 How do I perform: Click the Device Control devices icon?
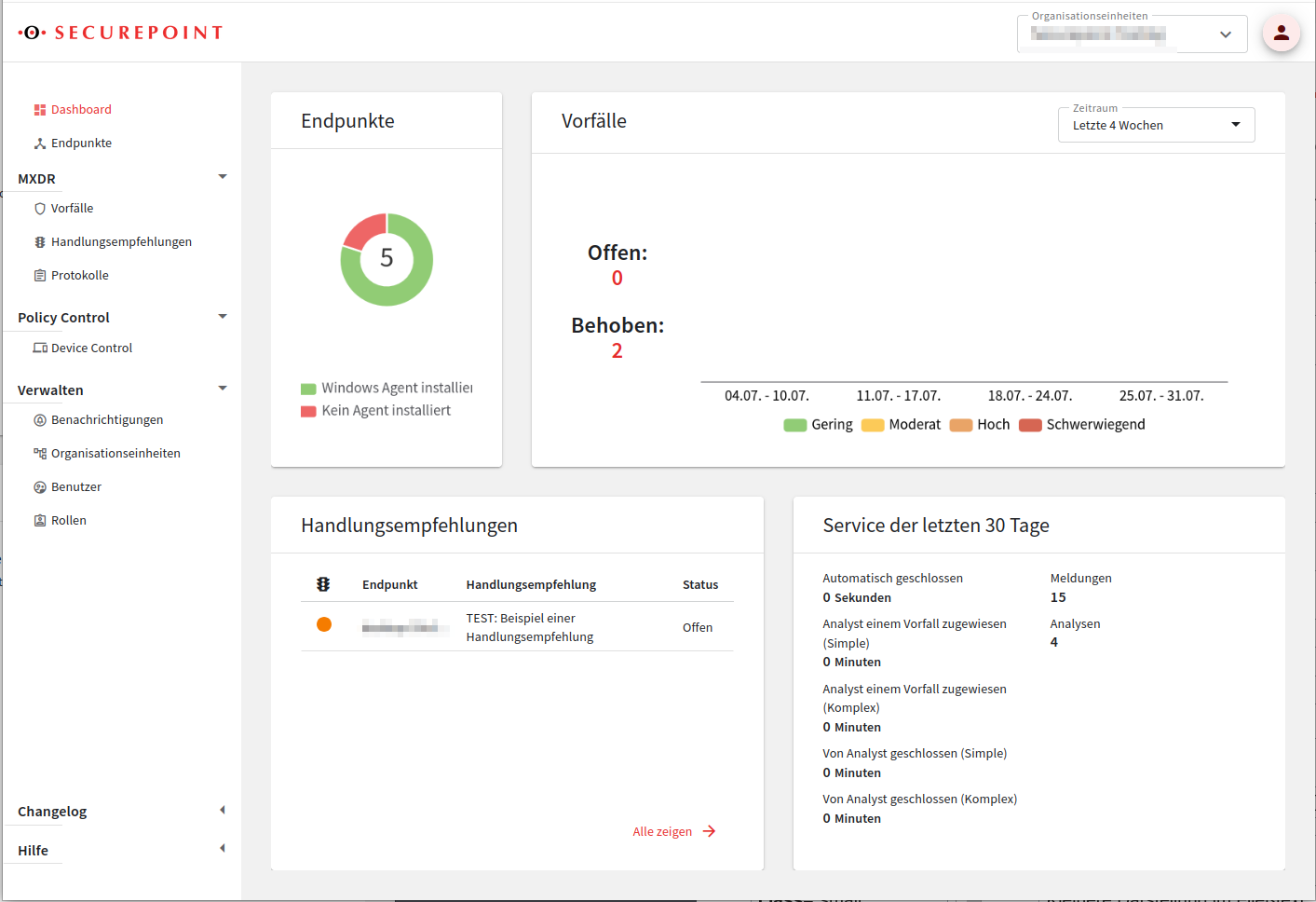[40, 348]
